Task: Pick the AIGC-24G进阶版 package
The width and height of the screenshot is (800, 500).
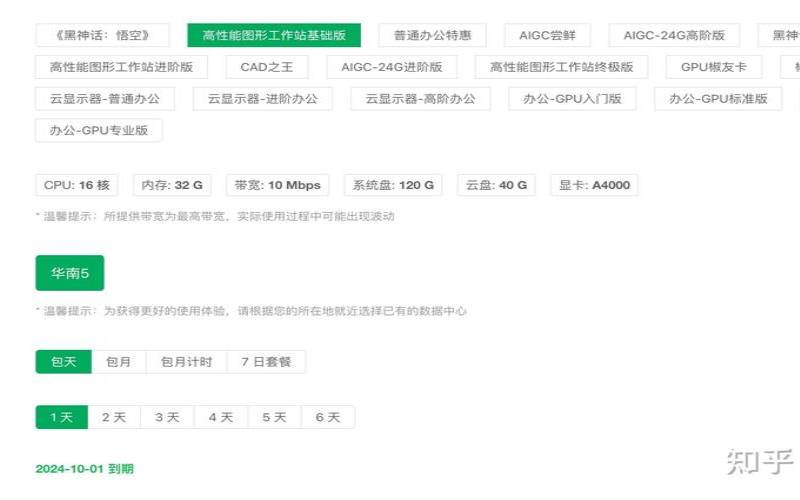Action: point(392,67)
